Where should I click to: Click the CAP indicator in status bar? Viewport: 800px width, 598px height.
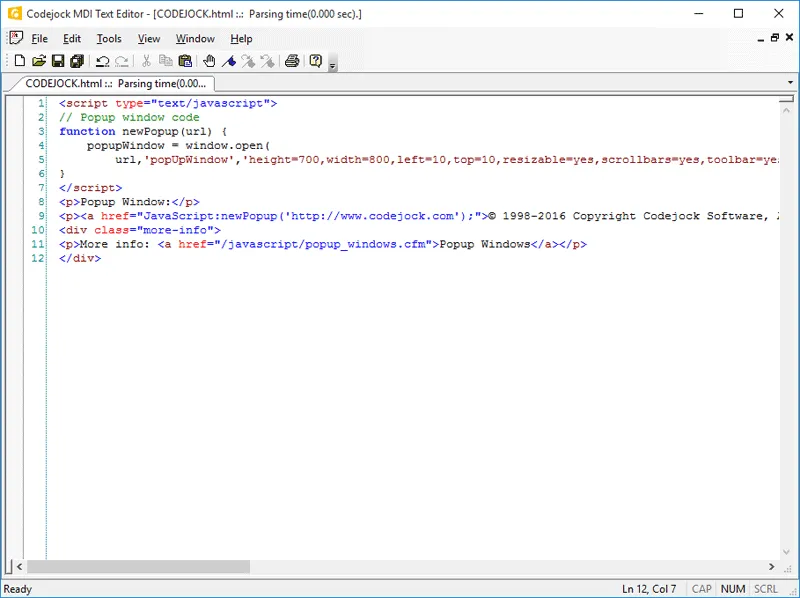[702, 589]
